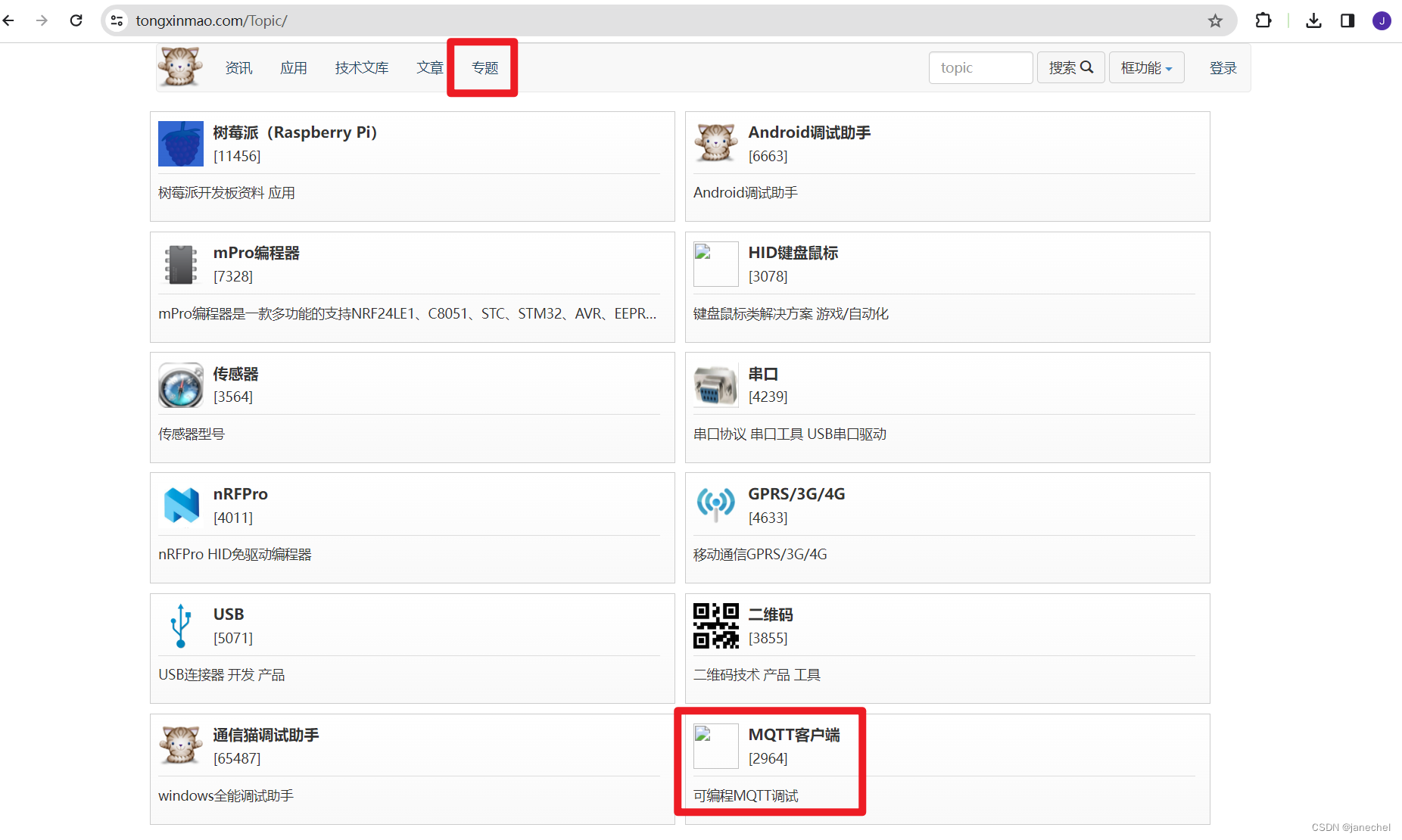
Task: Click description 二维码技术 产品 工具
Action: pos(757,675)
